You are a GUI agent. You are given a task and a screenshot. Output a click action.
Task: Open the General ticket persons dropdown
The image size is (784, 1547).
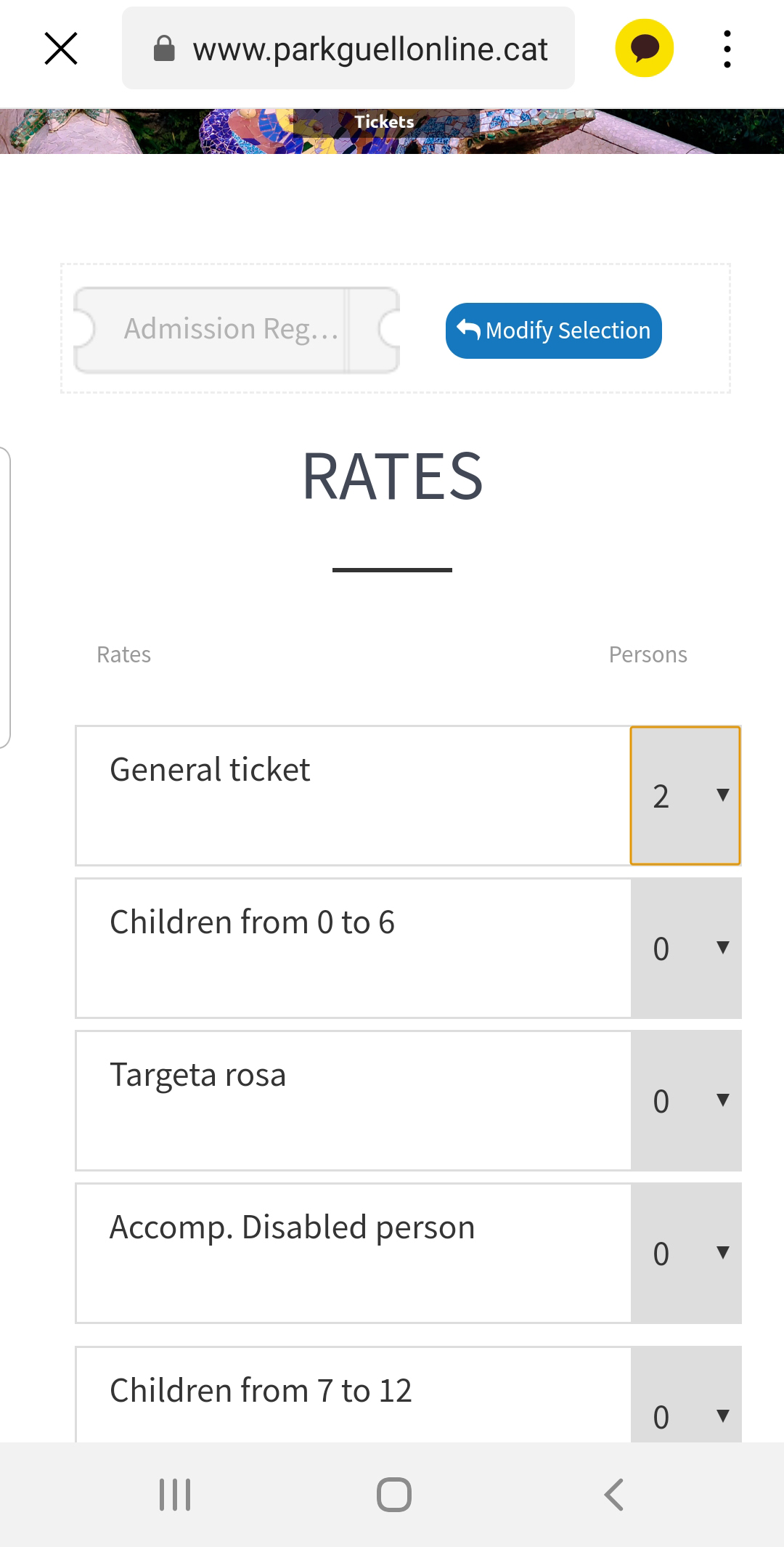coord(685,795)
